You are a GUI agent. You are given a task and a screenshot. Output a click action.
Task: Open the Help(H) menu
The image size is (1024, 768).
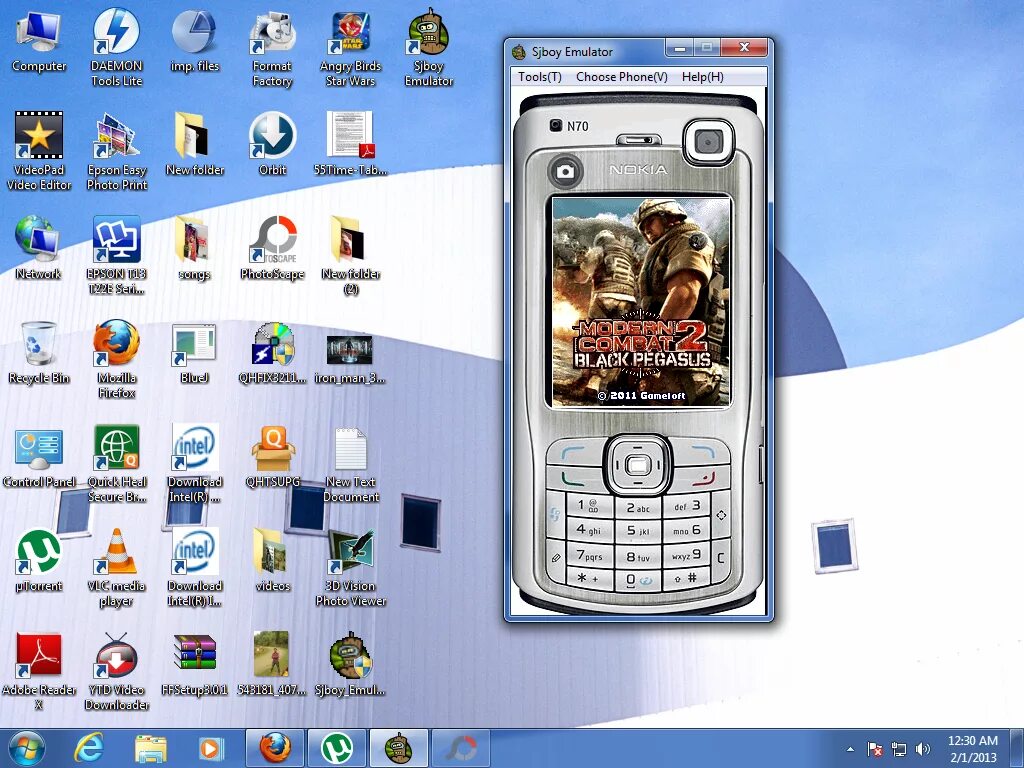pyautogui.click(x=703, y=77)
